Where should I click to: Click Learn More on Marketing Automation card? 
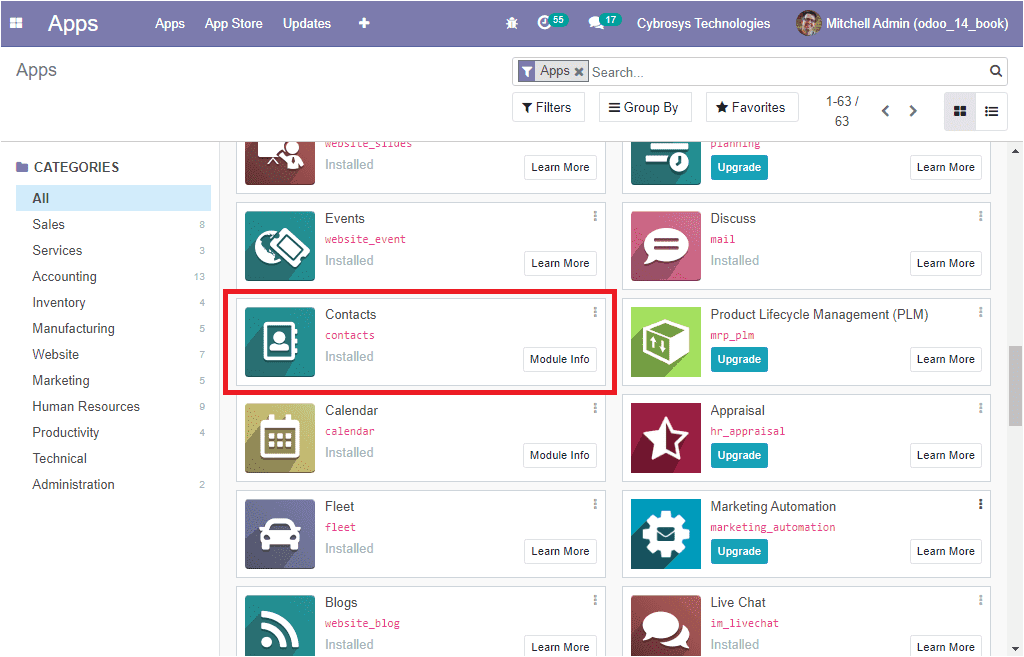946,551
